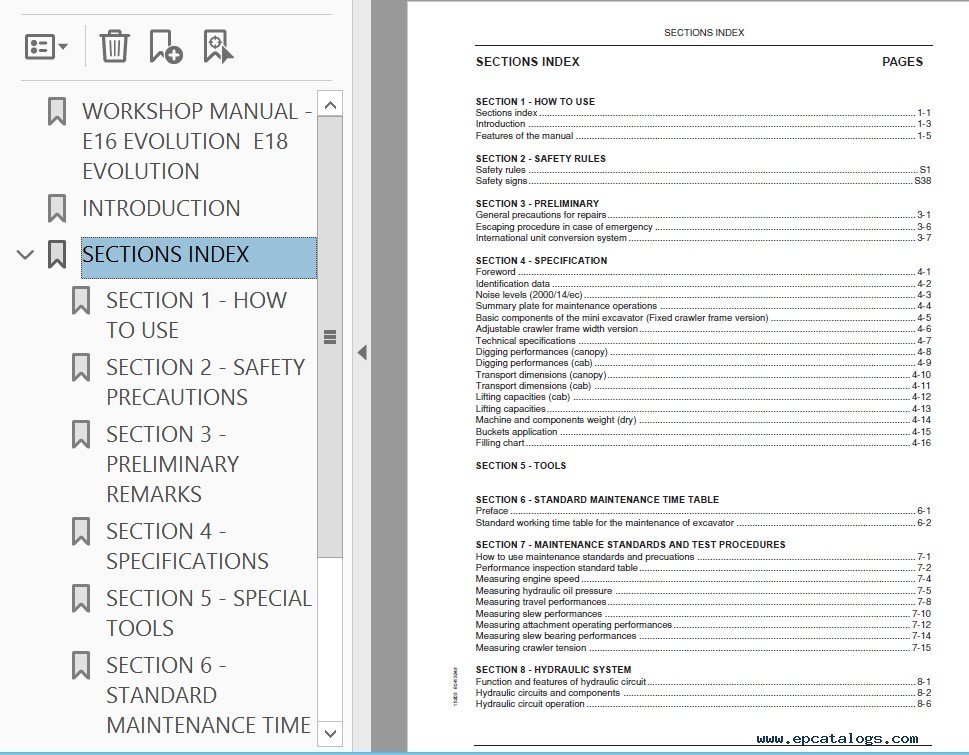Click the 'Introduction' line under Section 1
Viewport: 969px width, 755px height.
click(x=703, y=124)
